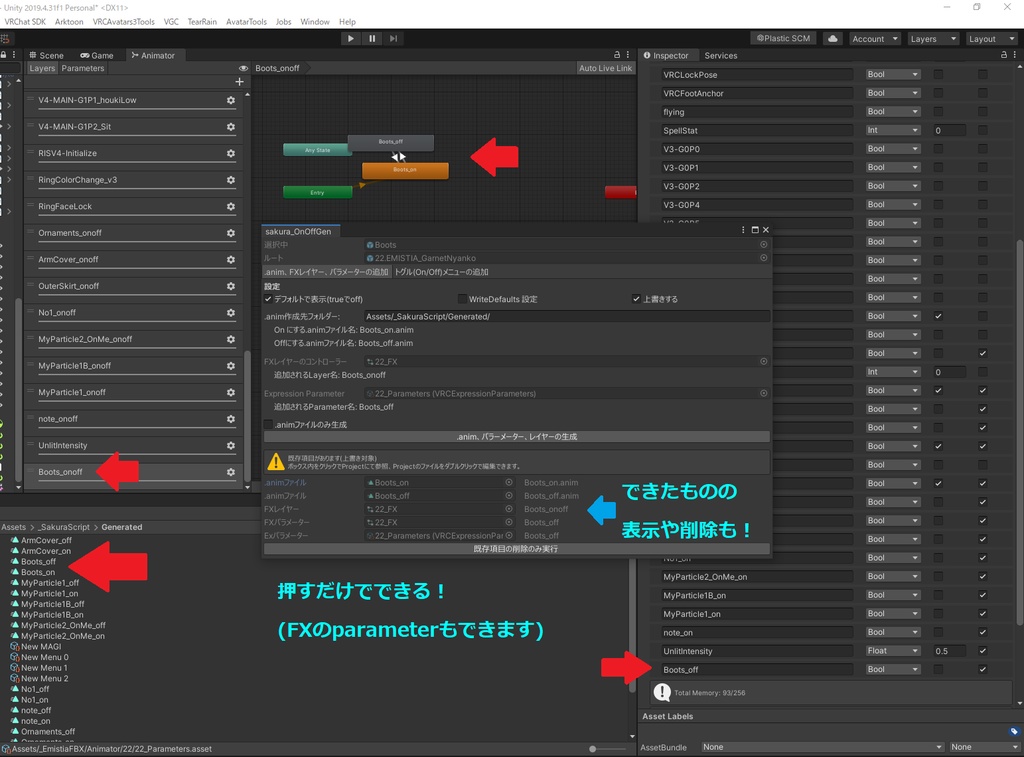Enable the .animファイルのみ生成 checkbox
The image size is (1024, 757).
[270, 423]
